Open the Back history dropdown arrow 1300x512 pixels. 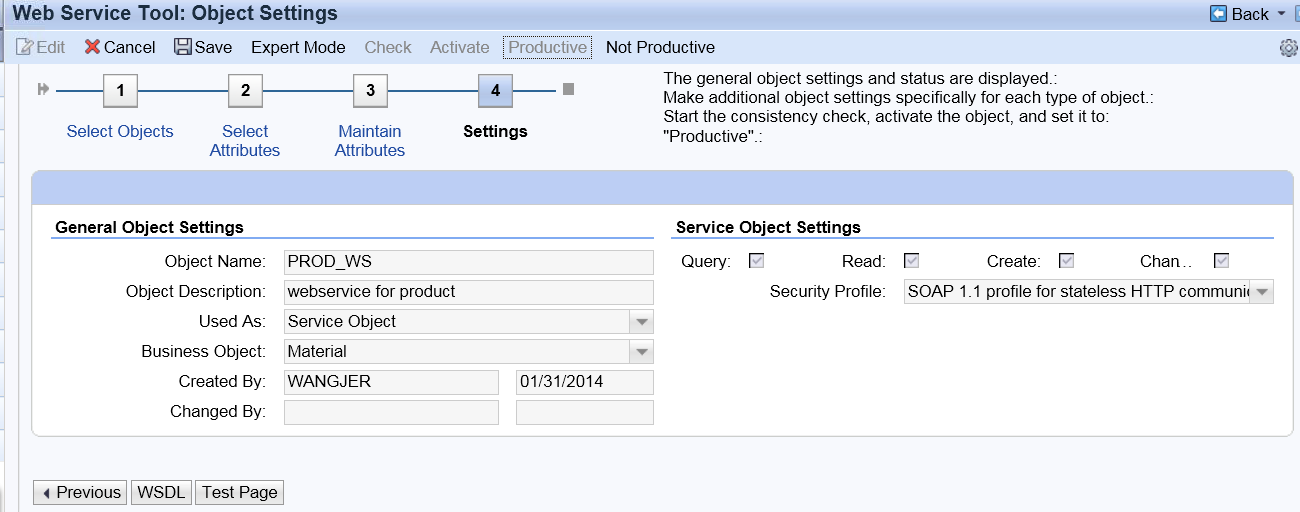tap(1282, 14)
